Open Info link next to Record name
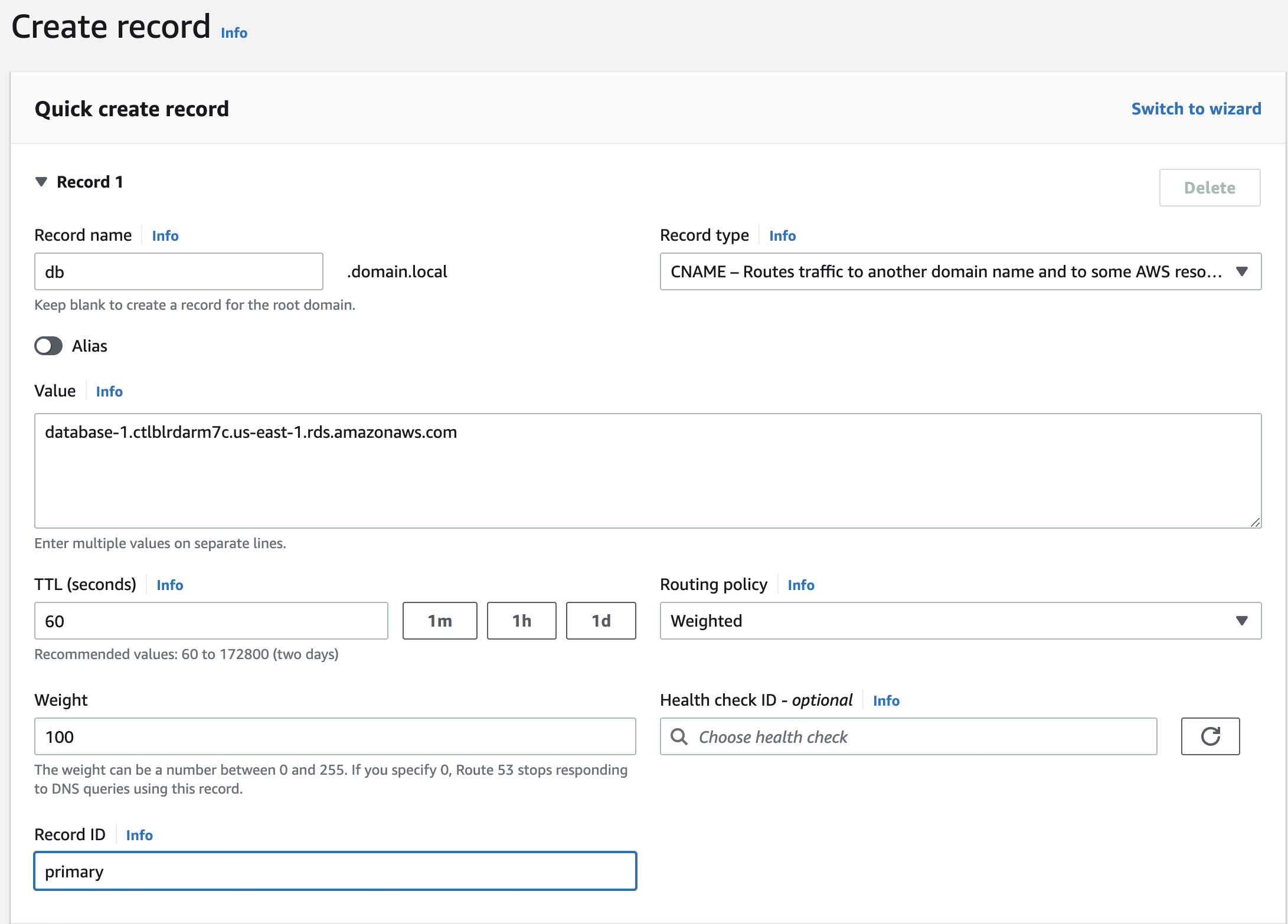This screenshot has width=1288, height=924. pyautogui.click(x=165, y=235)
